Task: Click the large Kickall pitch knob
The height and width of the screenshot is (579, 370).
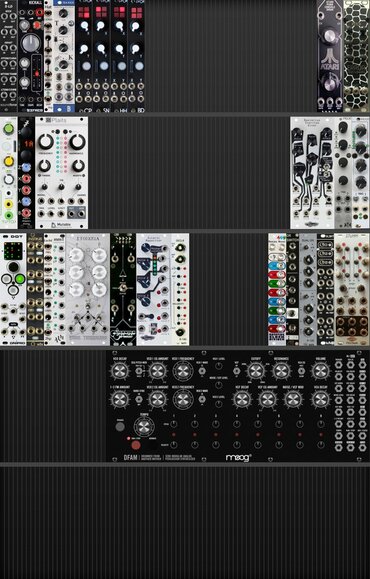Action: tap(30, 44)
